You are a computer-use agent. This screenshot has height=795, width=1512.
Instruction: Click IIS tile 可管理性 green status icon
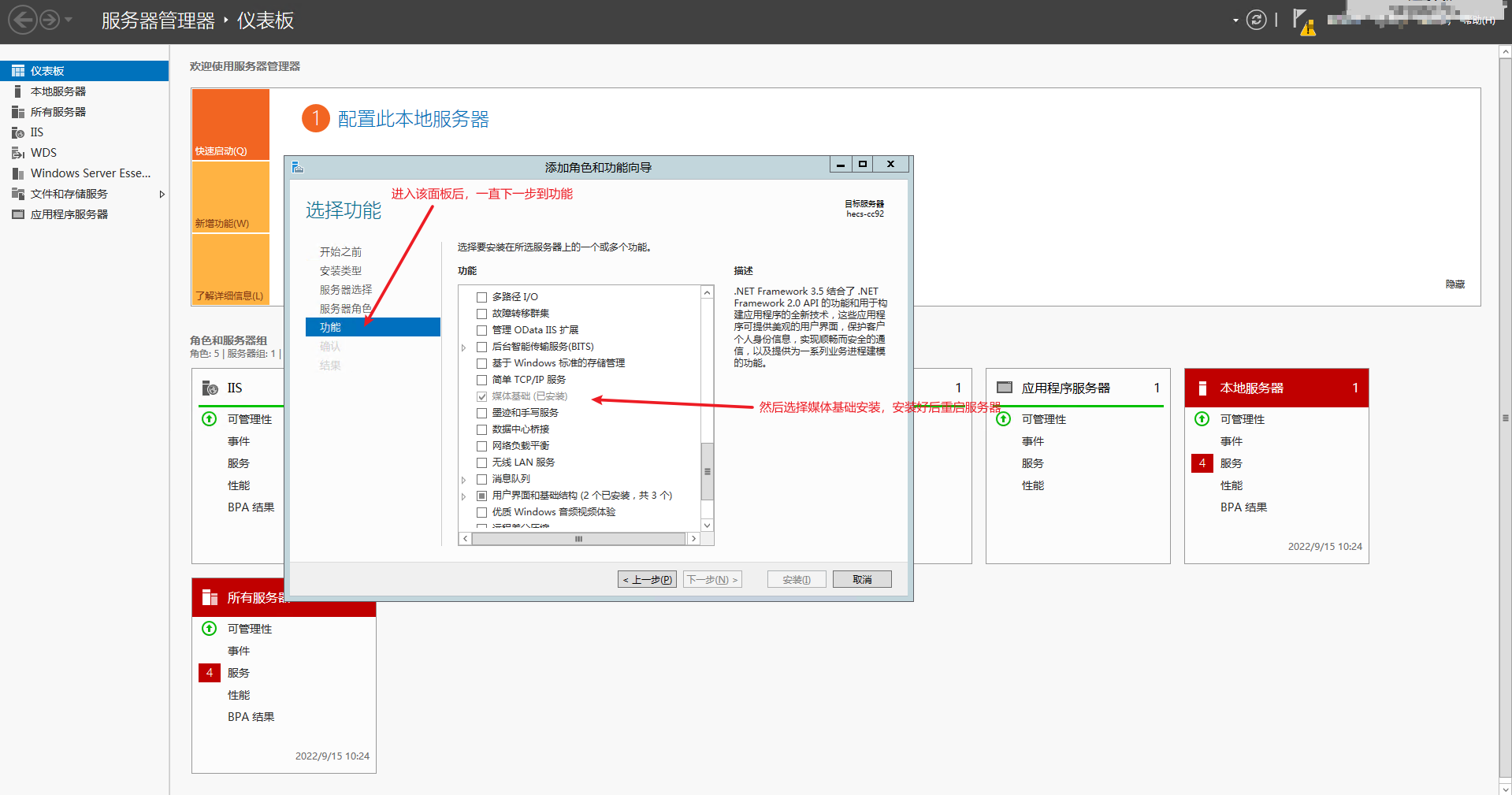(210, 419)
